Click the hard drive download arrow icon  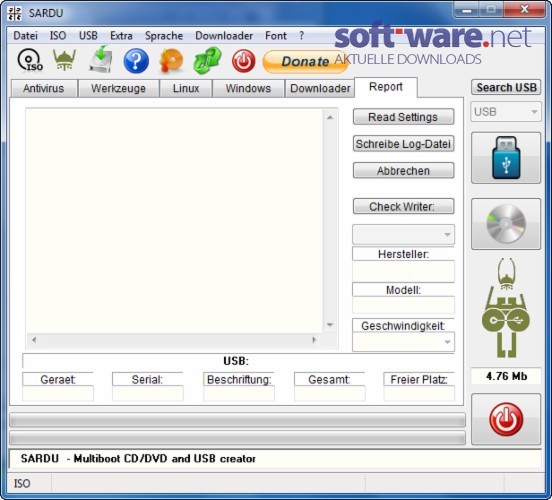click(x=100, y=60)
